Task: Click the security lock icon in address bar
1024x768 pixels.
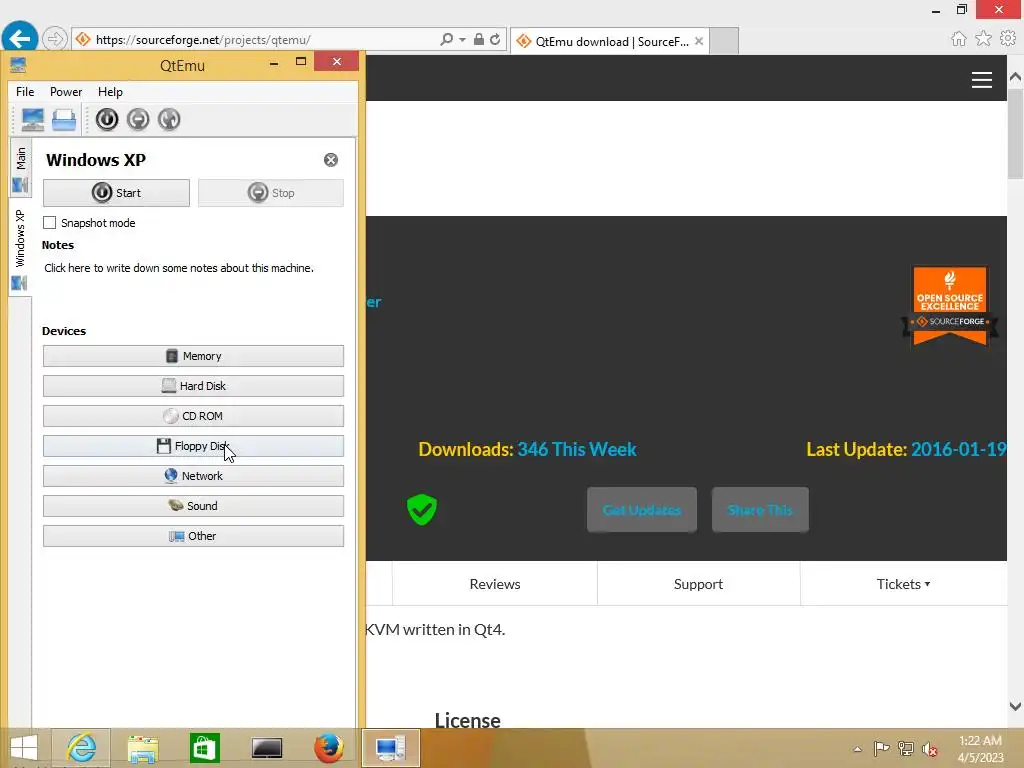Action: point(479,39)
